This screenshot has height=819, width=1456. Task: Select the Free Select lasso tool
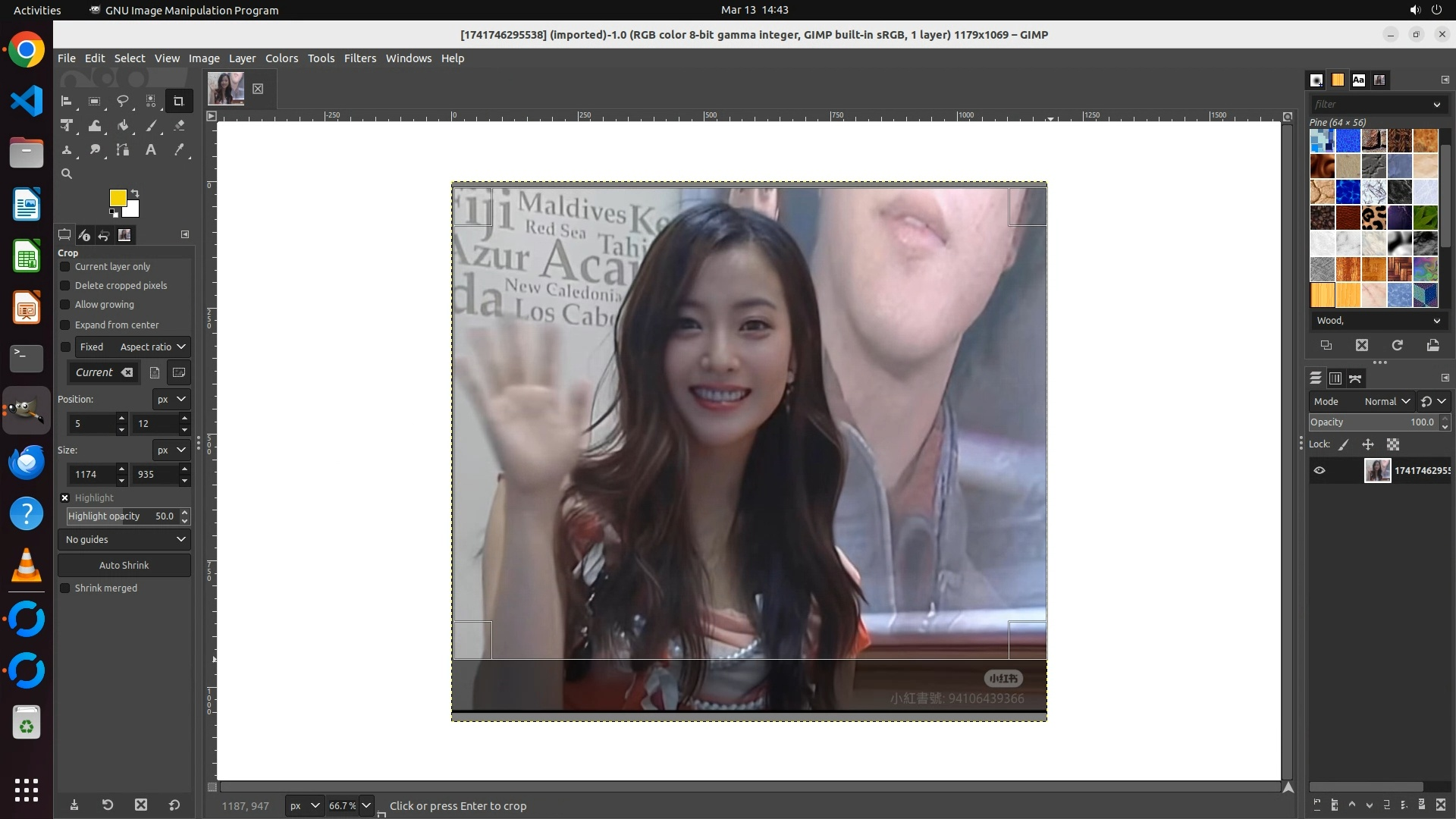click(x=123, y=101)
